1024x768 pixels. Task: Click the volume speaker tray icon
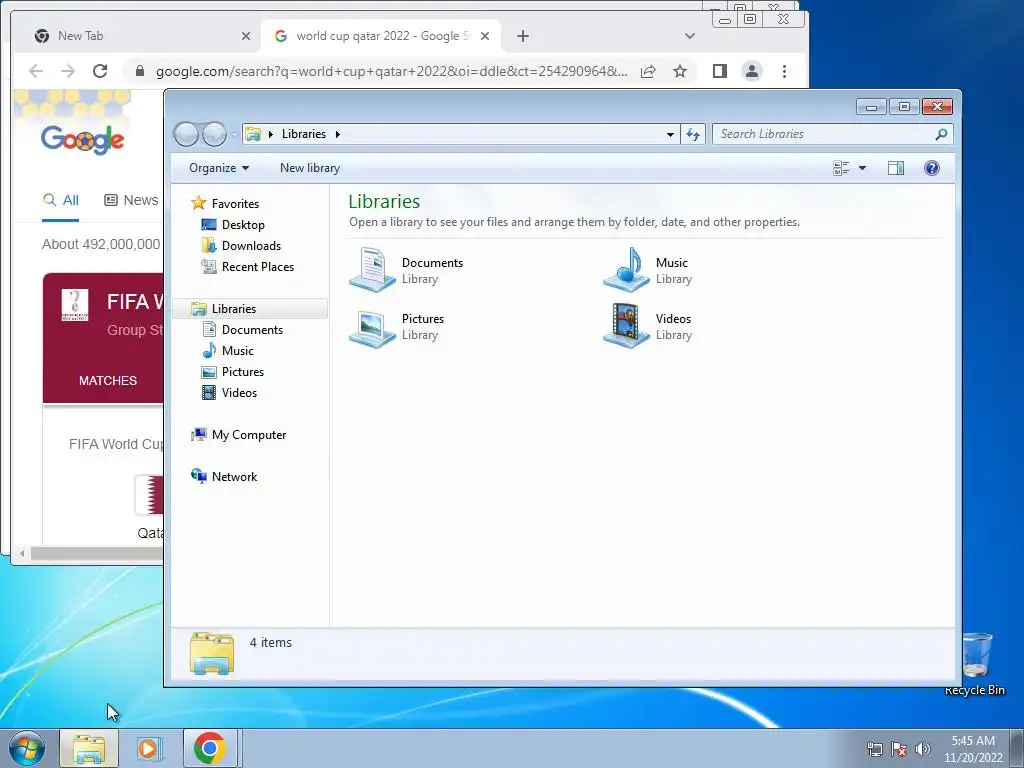pyautogui.click(x=922, y=749)
